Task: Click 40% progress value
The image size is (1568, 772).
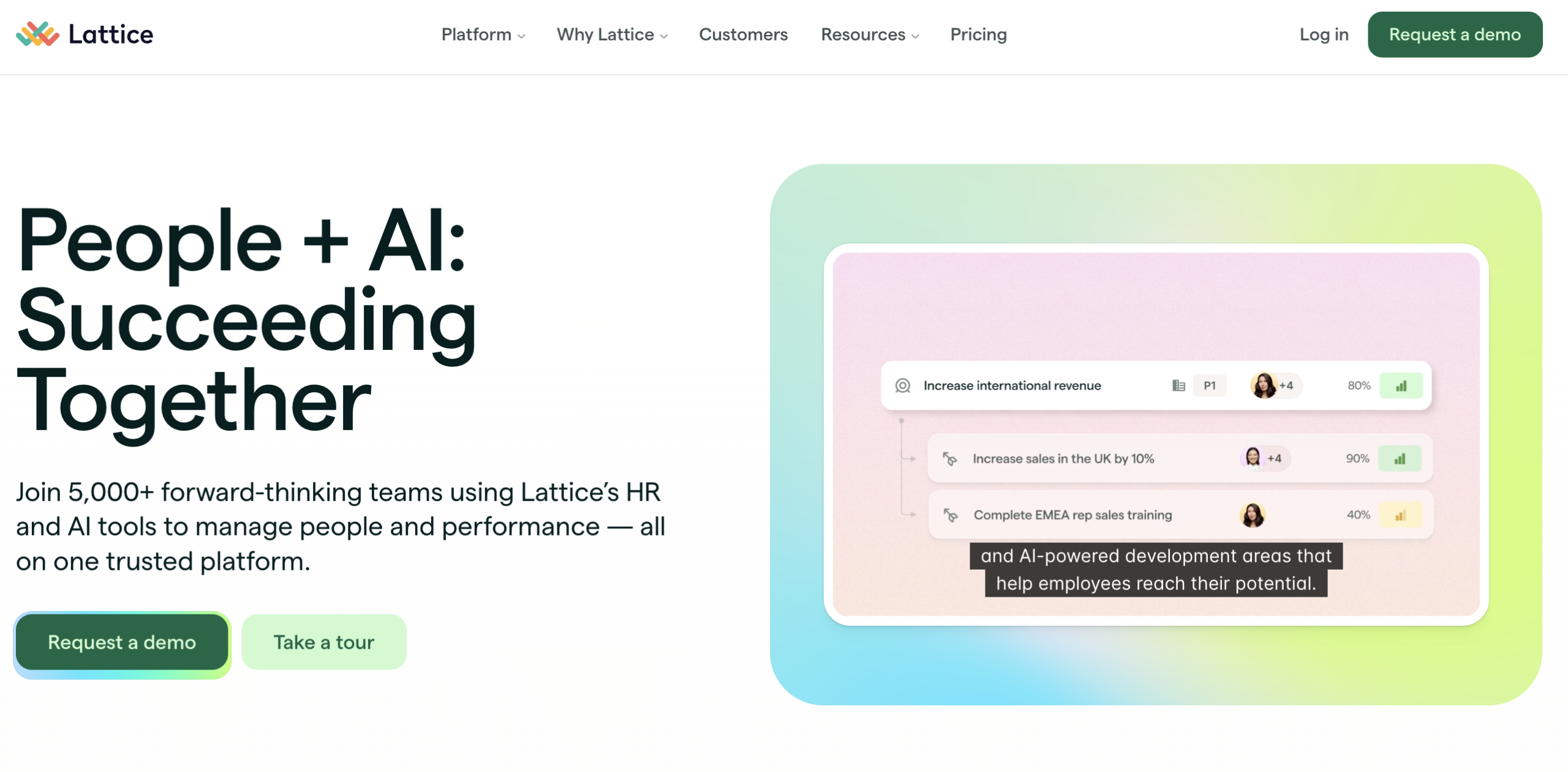Action: click(x=1358, y=515)
